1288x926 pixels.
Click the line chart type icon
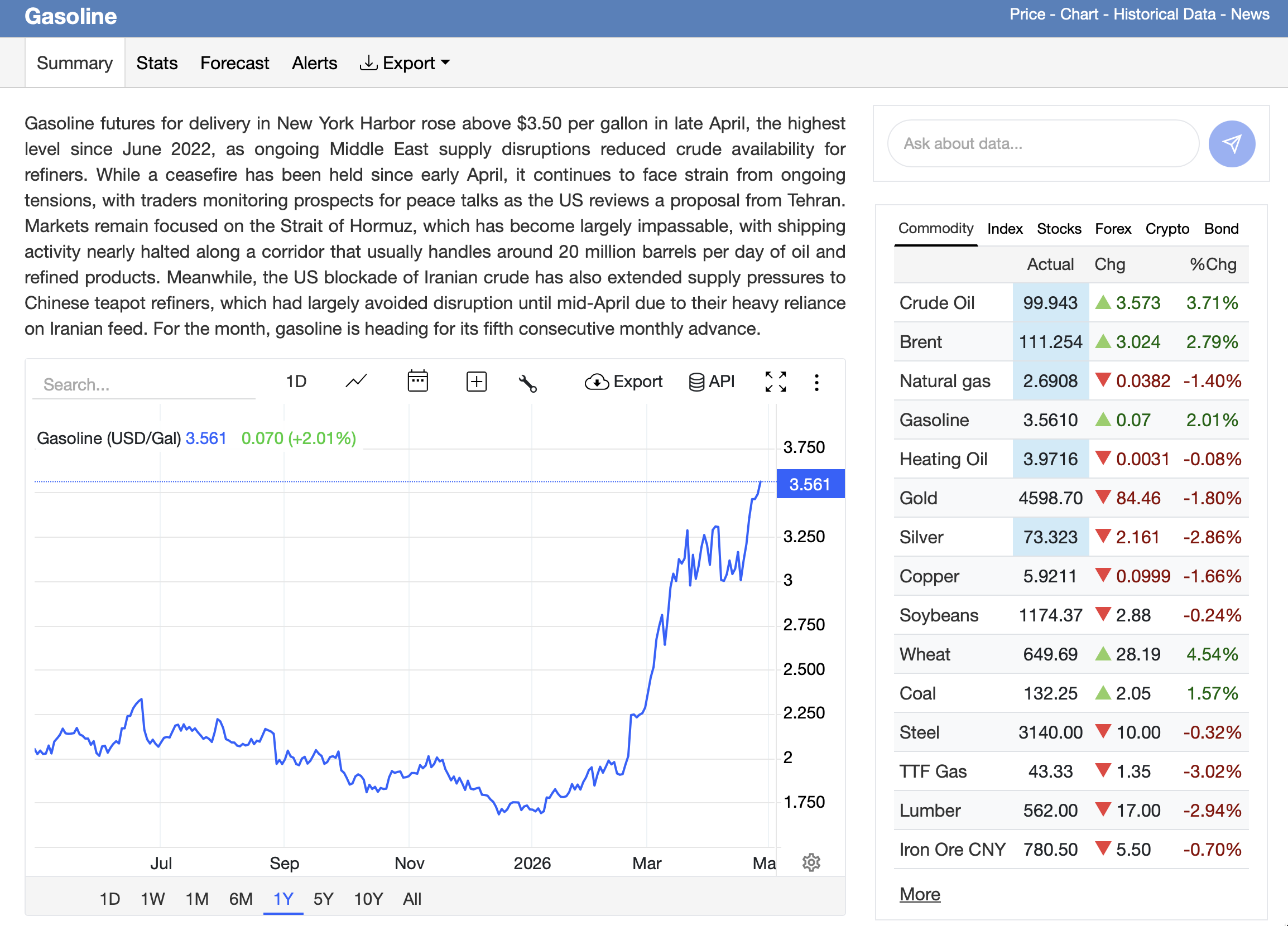click(356, 382)
